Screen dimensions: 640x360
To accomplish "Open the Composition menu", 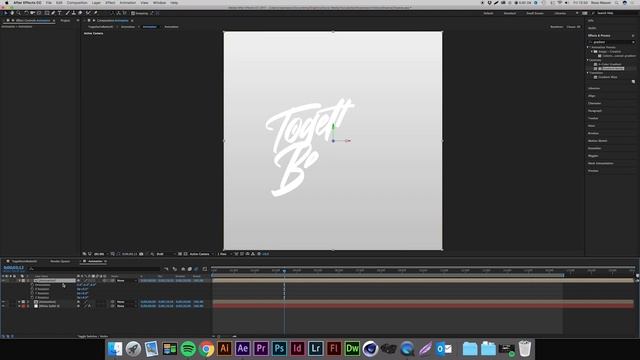I will (77, 3).
